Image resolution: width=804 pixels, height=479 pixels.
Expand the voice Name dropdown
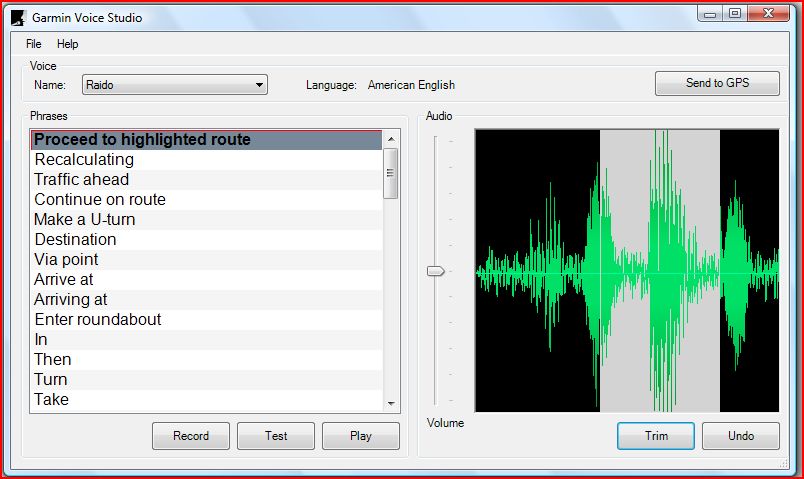click(x=175, y=85)
